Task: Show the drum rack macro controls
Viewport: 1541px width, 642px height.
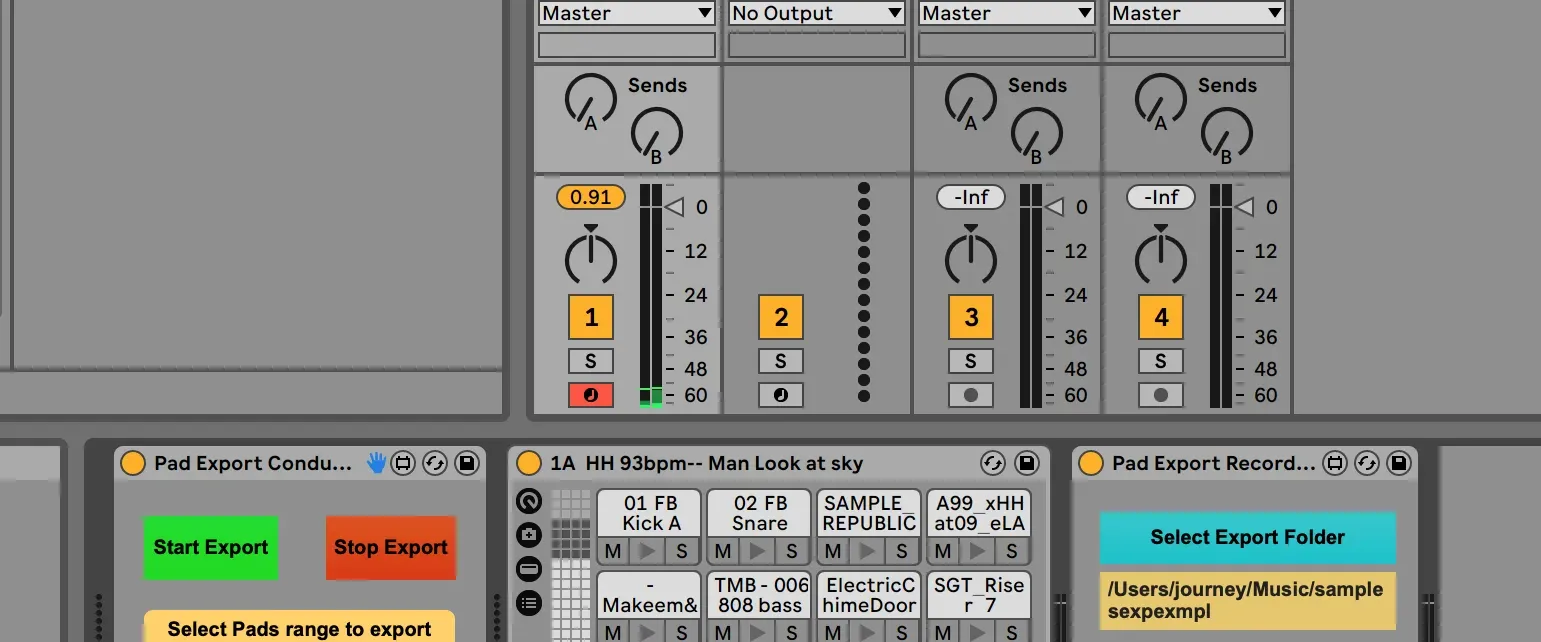Action: pos(529,501)
